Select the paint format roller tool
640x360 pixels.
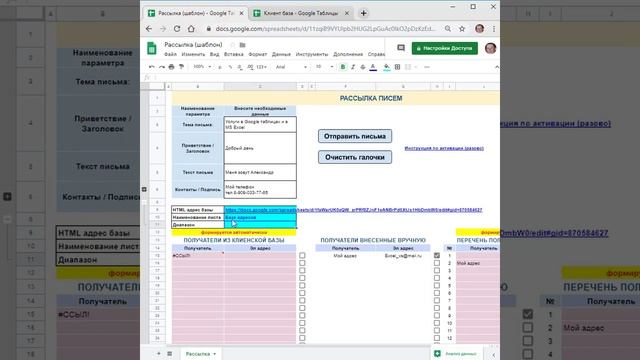coord(181,67)
